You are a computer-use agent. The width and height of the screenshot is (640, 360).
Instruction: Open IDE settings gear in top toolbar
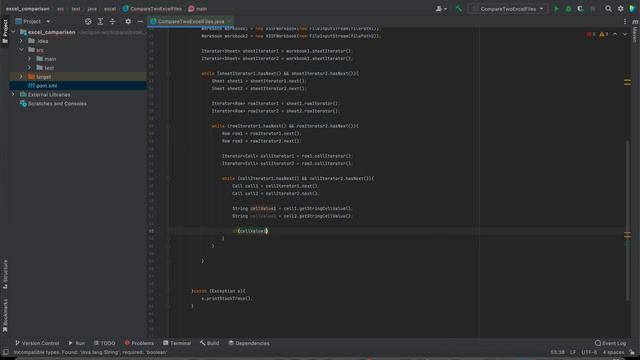click(x=620, y=9)
